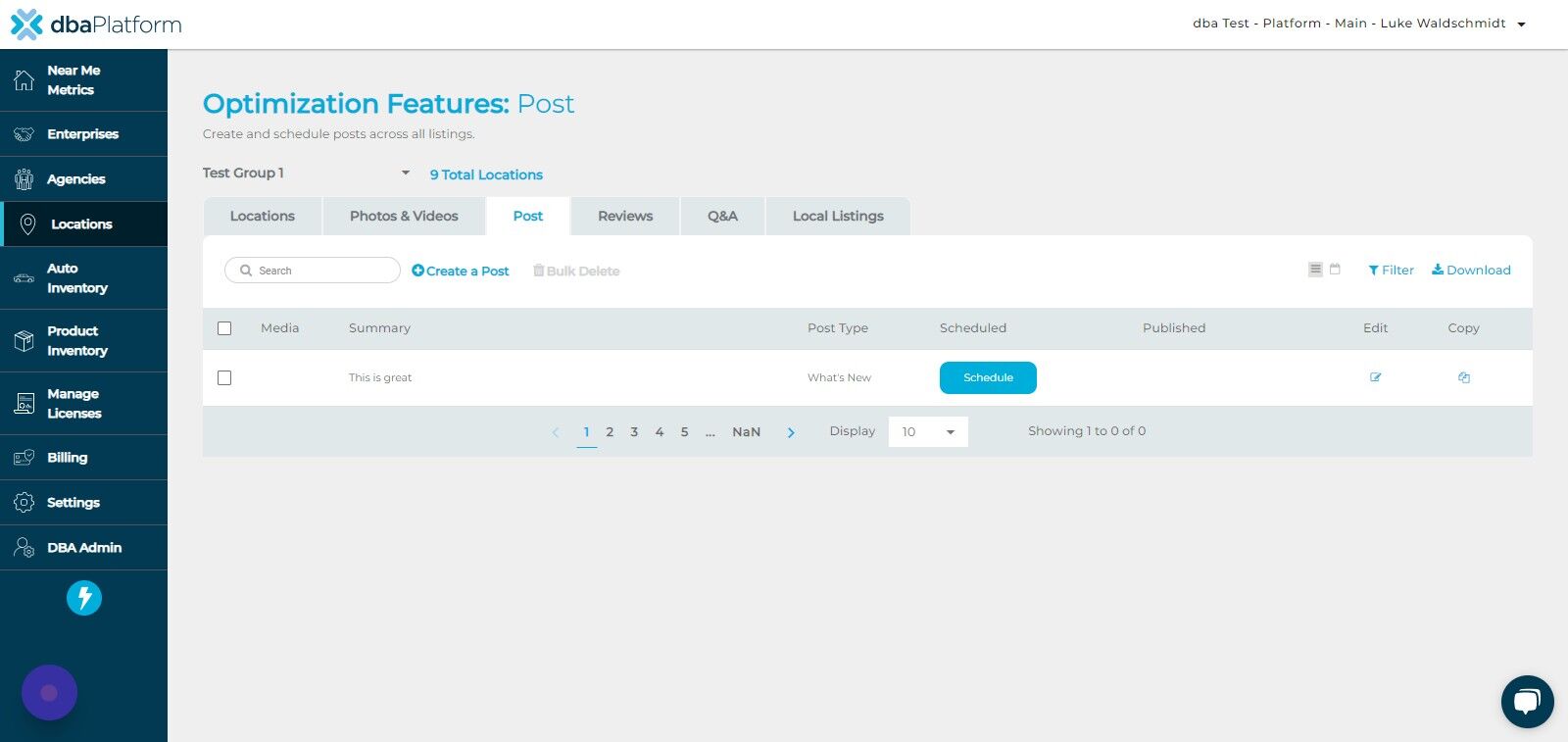Screen dimensions: 1568x742
Task: Open the account menu dropdown arrow
Action: click(1522, 25)
